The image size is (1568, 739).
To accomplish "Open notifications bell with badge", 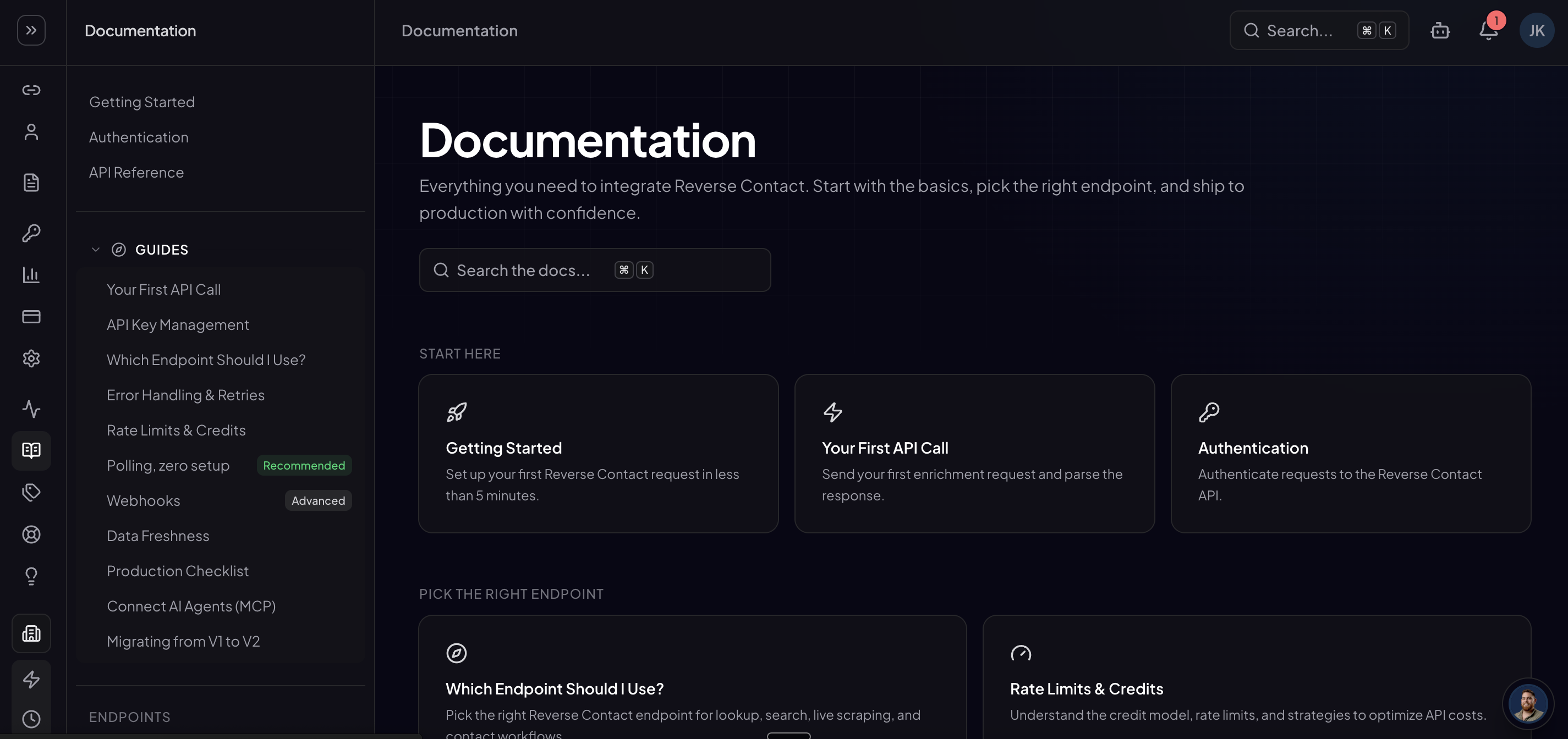I will 1488,29.
